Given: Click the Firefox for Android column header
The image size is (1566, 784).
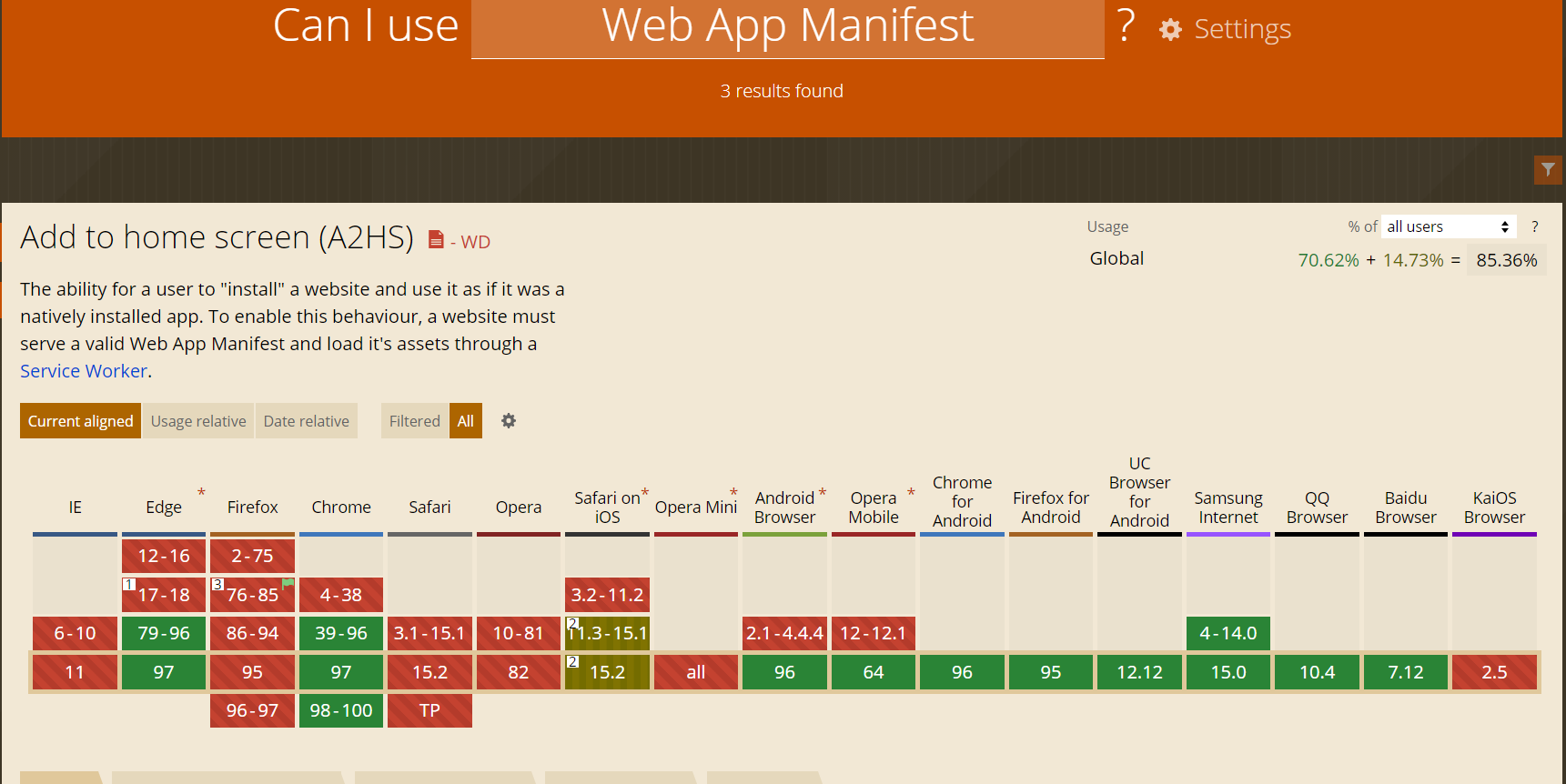Looking at the screenshot, I should click(x=1051, y=508).
